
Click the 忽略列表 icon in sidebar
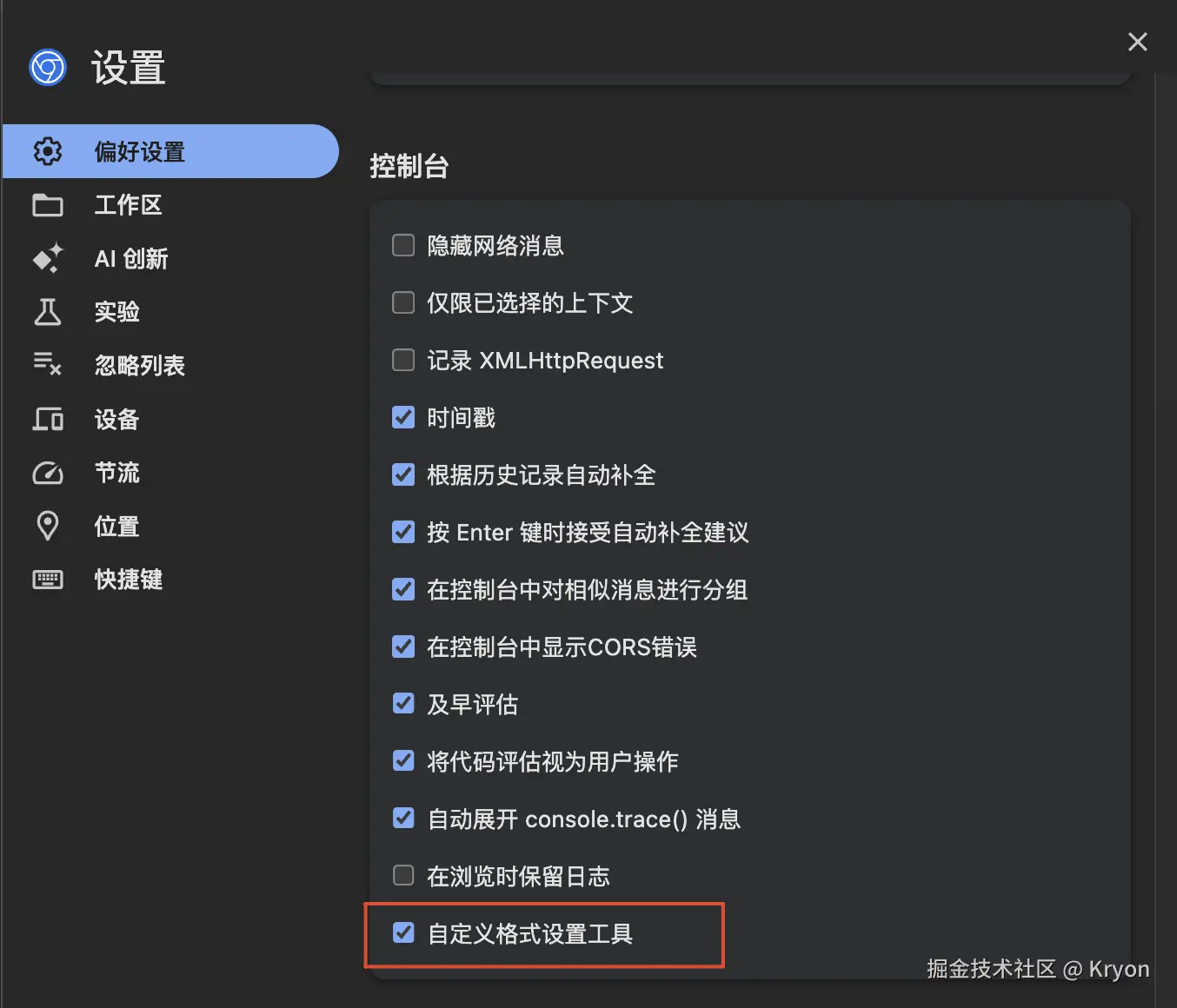point(48,365)
